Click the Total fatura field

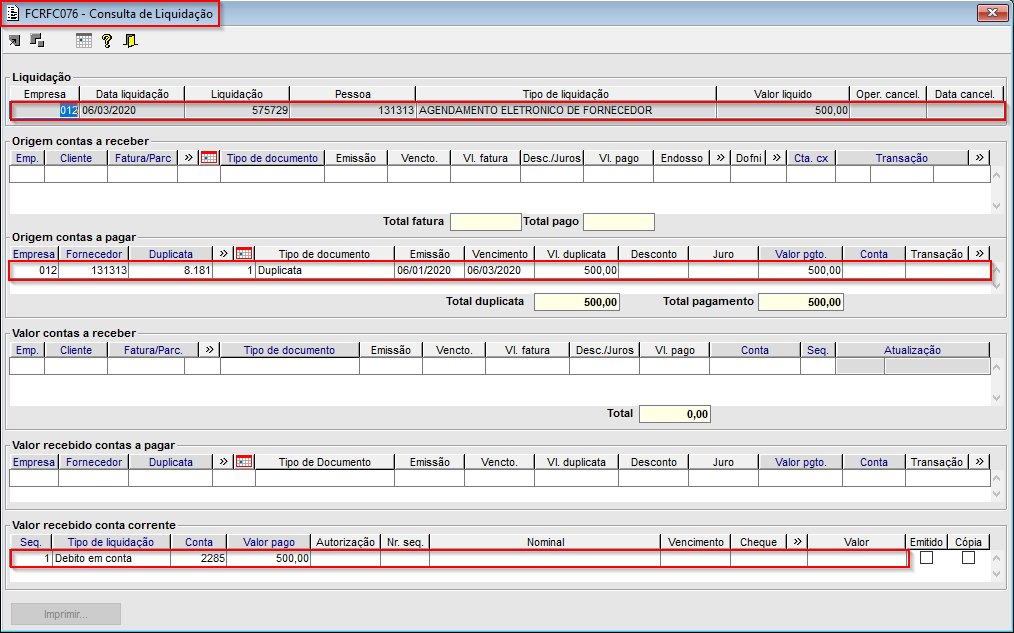click(486, 222)
